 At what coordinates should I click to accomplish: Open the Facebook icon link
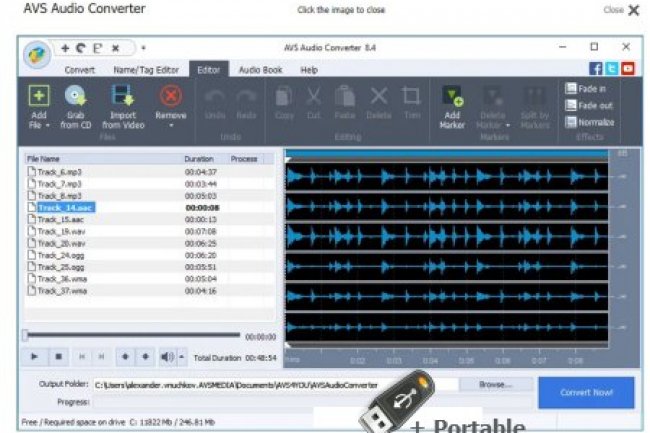click(596, 69)
